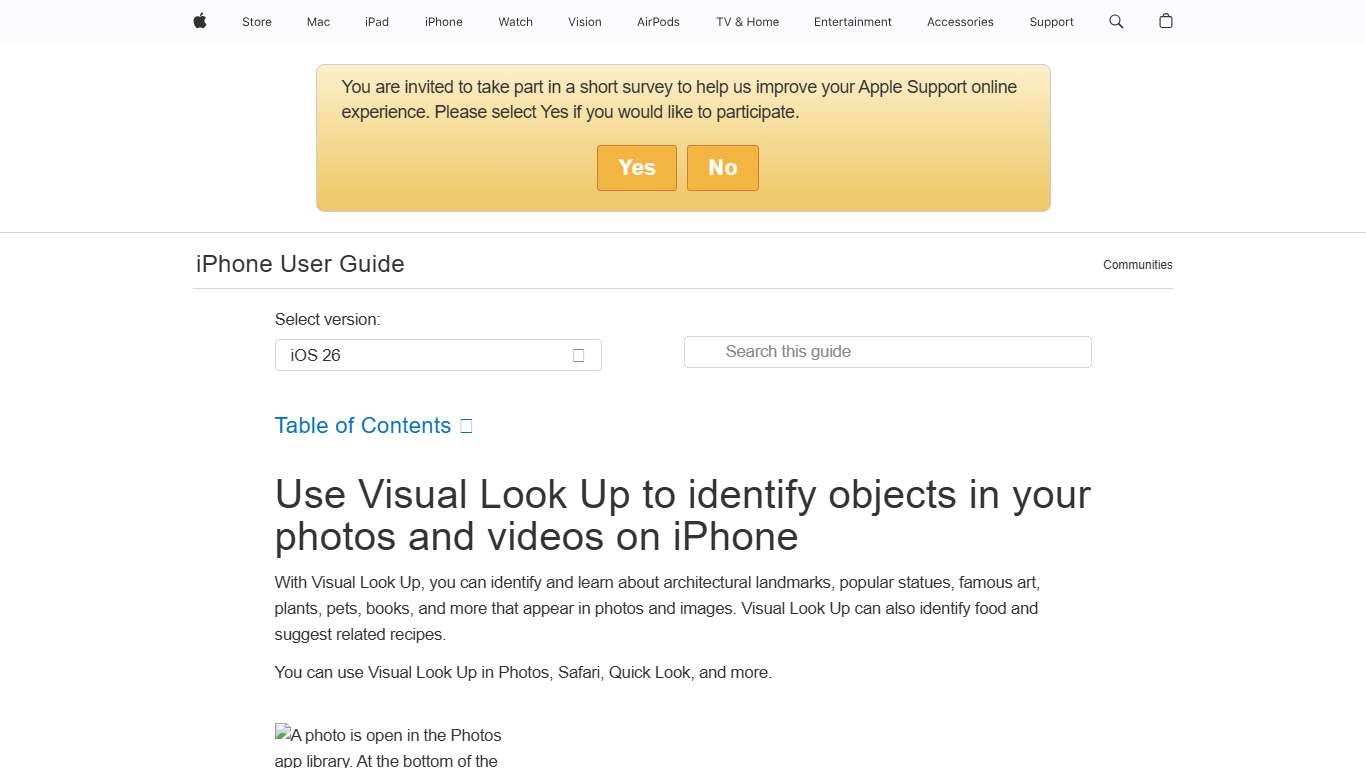Expand the Table of Contents
This screenshot has height=768, width=1366.
362,425
